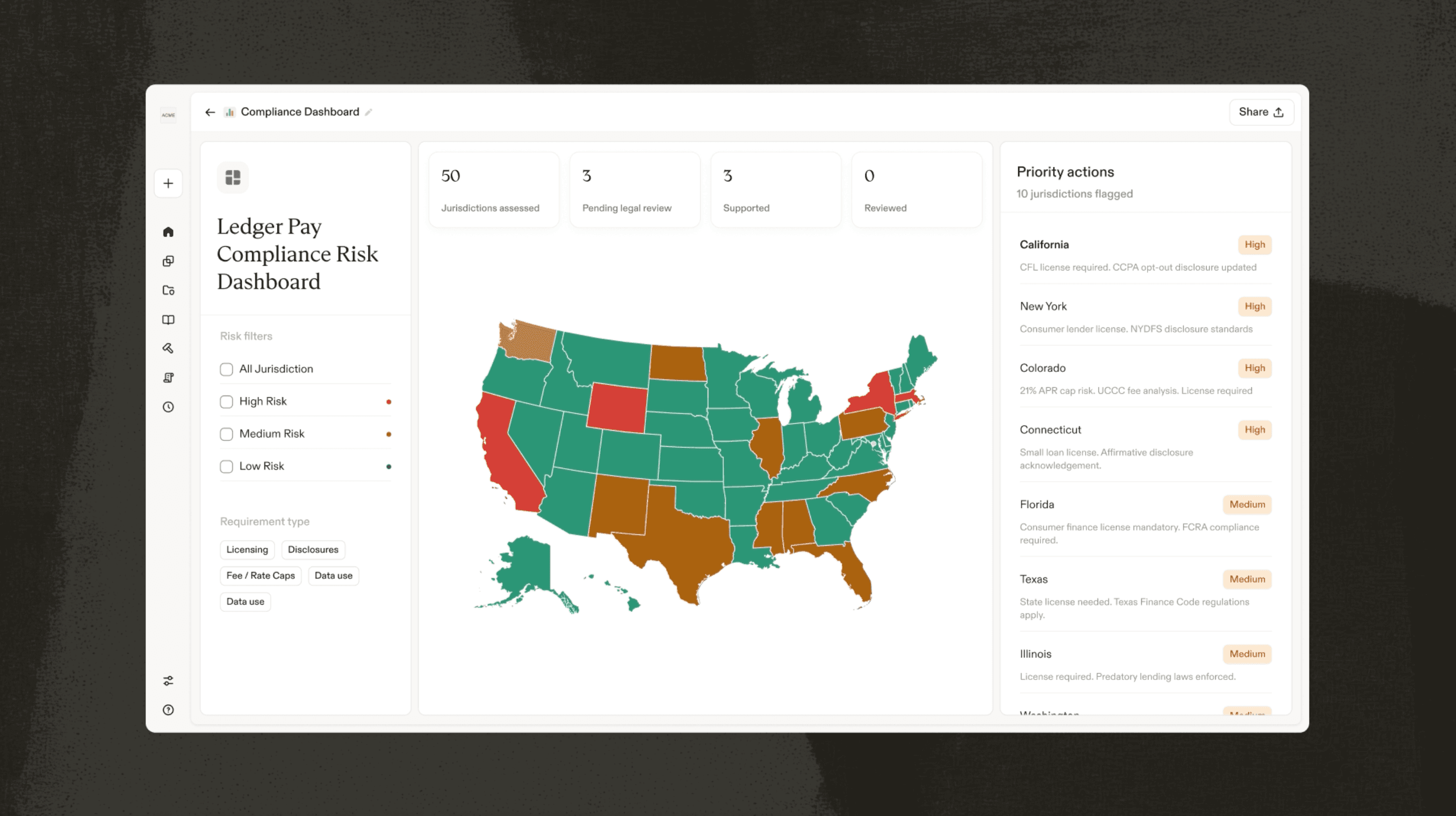Click the dashboard grid tile icon
Viewport: 1456px width, 816px height.
(x=233, y=177)
